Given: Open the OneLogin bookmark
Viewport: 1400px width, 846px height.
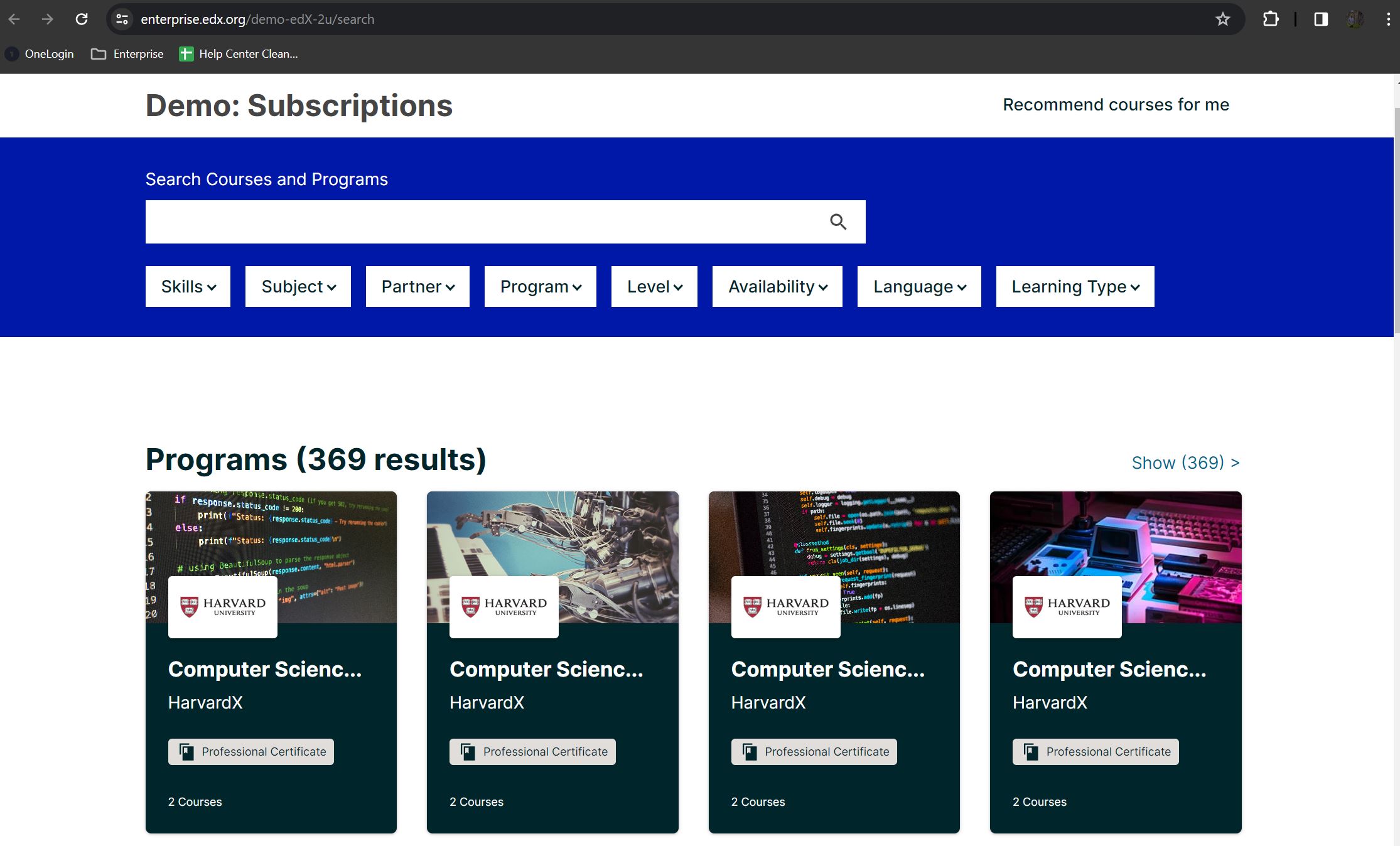Looking at the screenshot, I should [x=40, y=54].
